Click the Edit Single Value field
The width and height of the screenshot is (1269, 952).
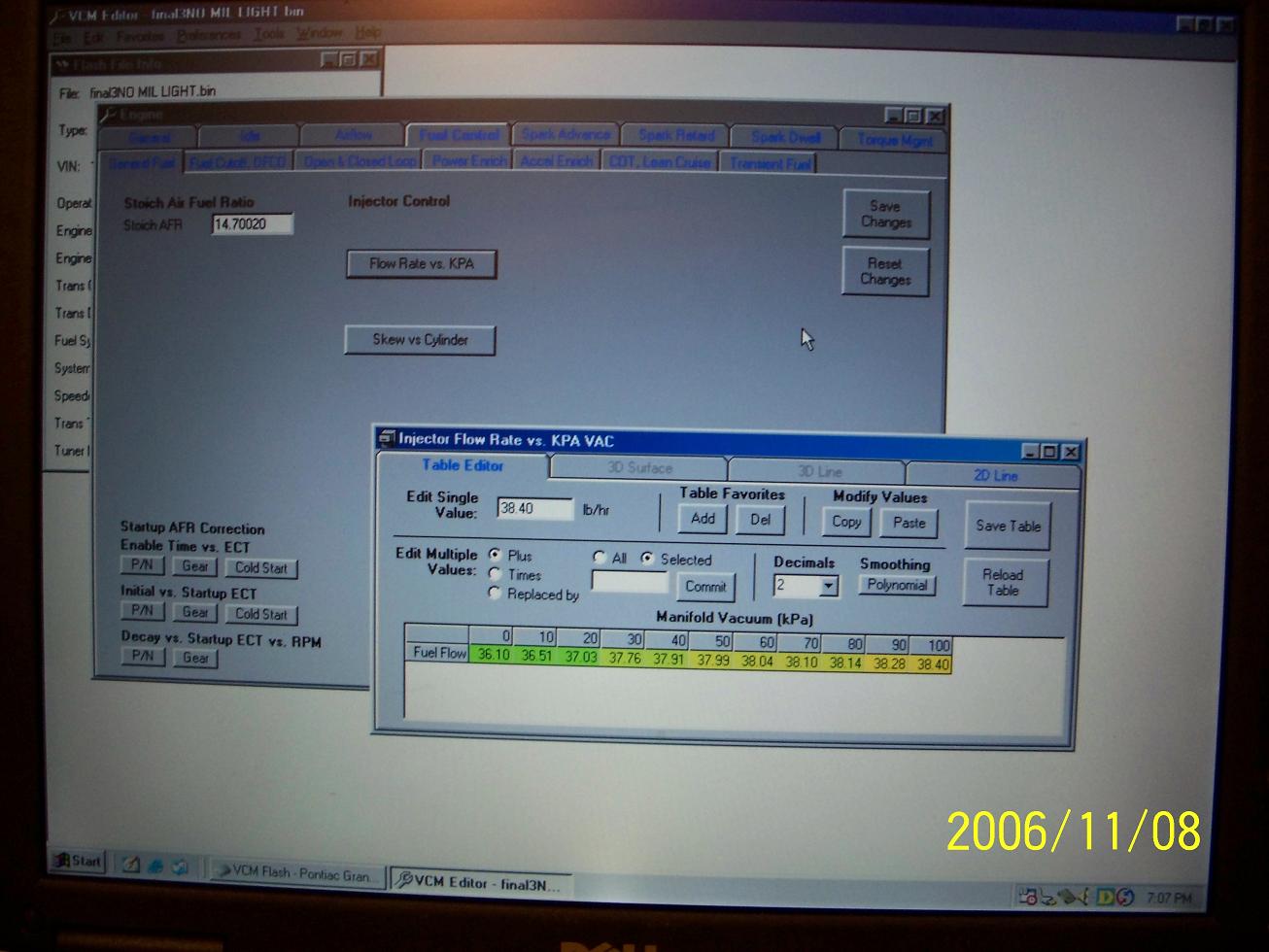click(x=534, y=507)
